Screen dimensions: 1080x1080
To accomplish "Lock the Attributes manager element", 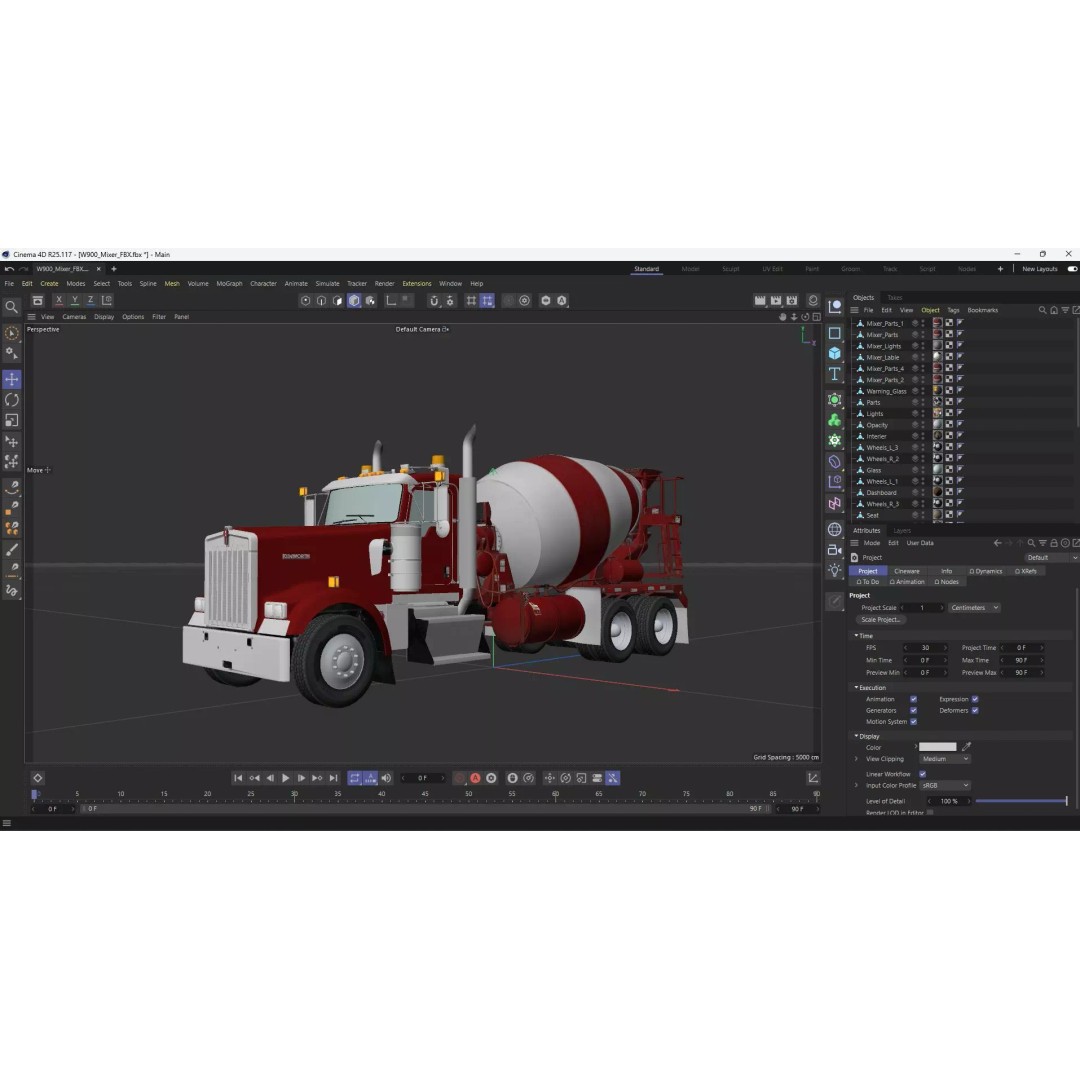I will pos(1054,543).
